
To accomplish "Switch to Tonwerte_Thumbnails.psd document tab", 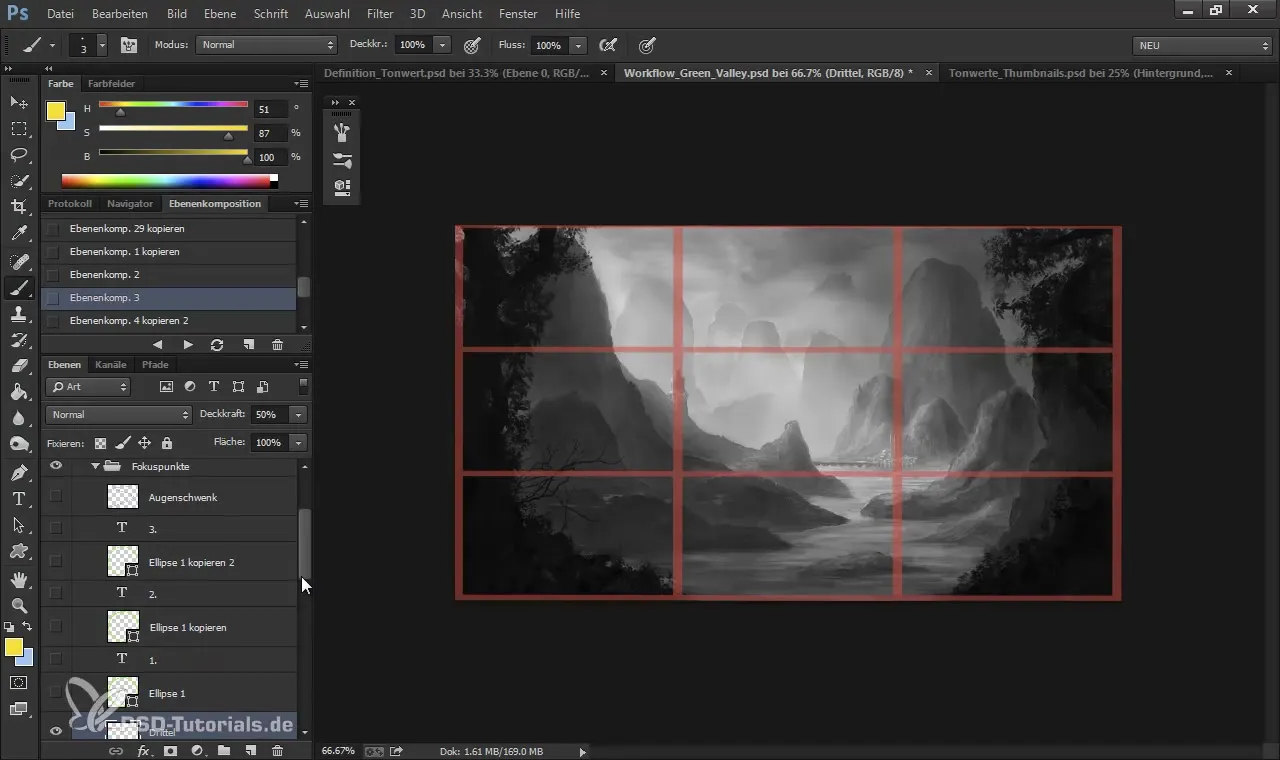I will [x=1080, y=73].
